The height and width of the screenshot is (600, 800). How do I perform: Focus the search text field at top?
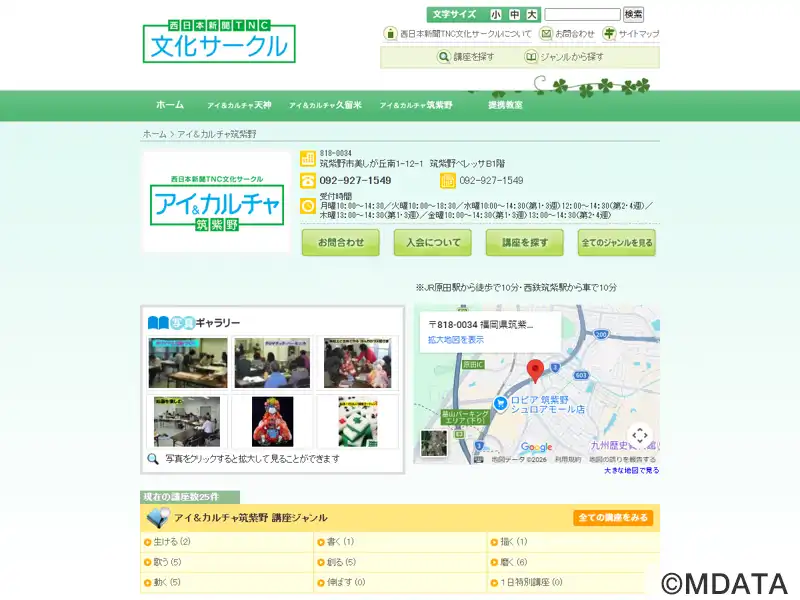tap(582, 15)
